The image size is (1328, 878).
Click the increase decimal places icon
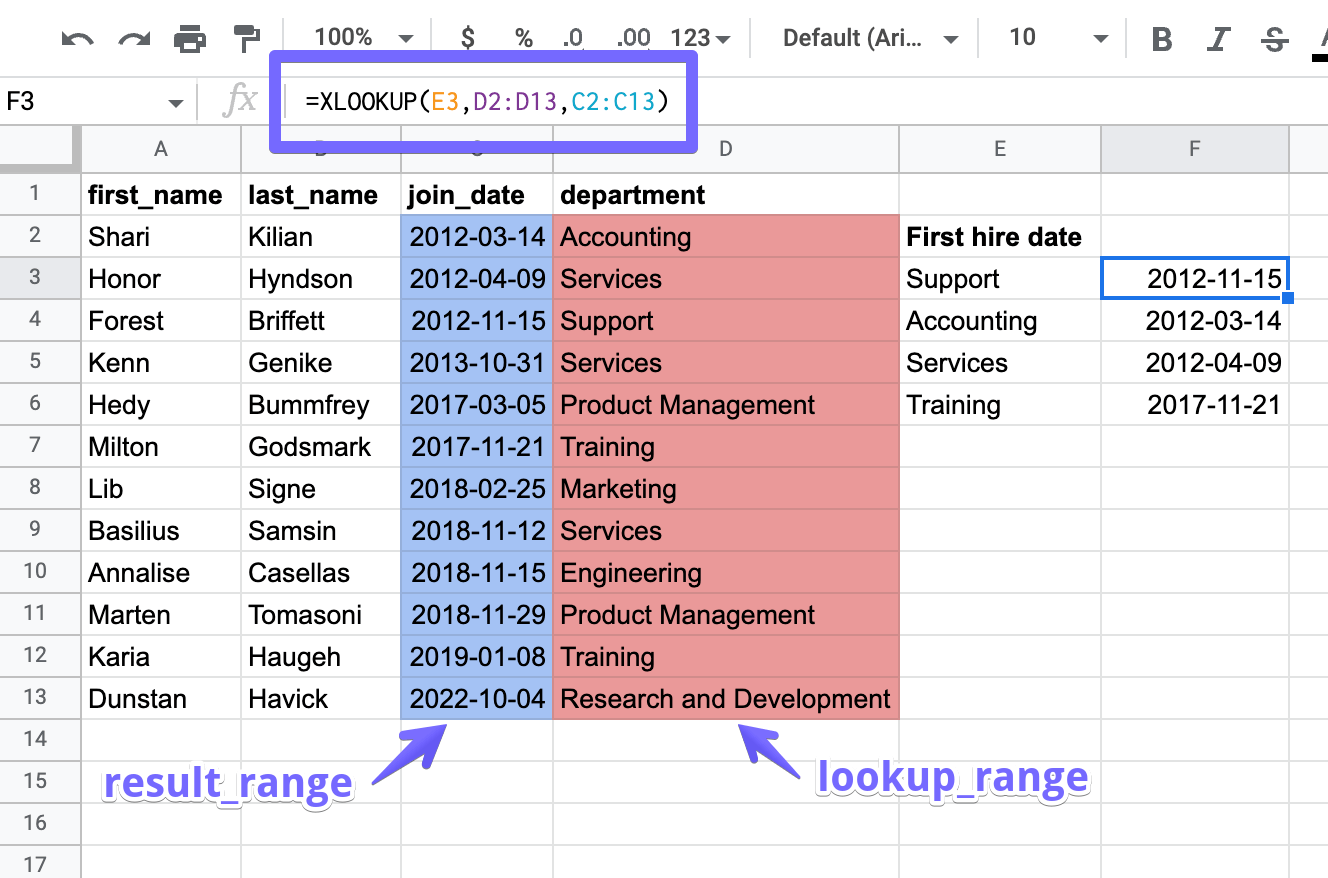coord(633,37)
